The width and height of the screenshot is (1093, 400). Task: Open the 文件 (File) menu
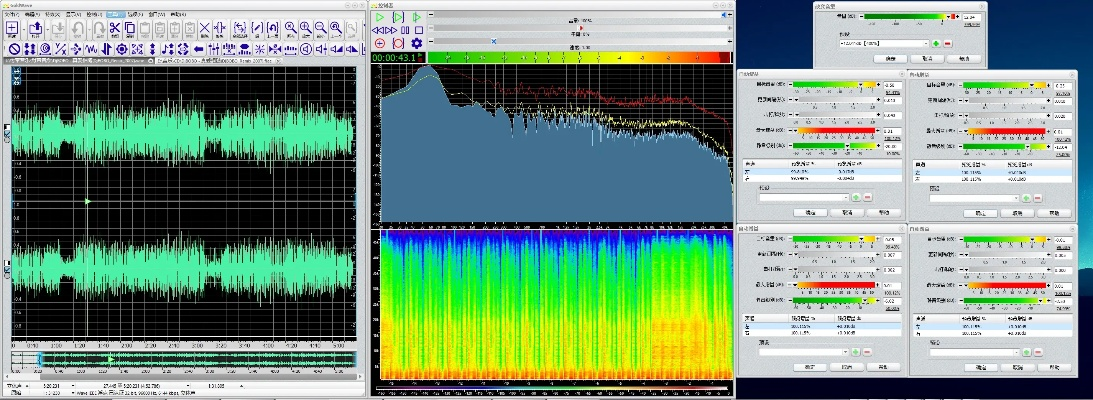[10, 16]
